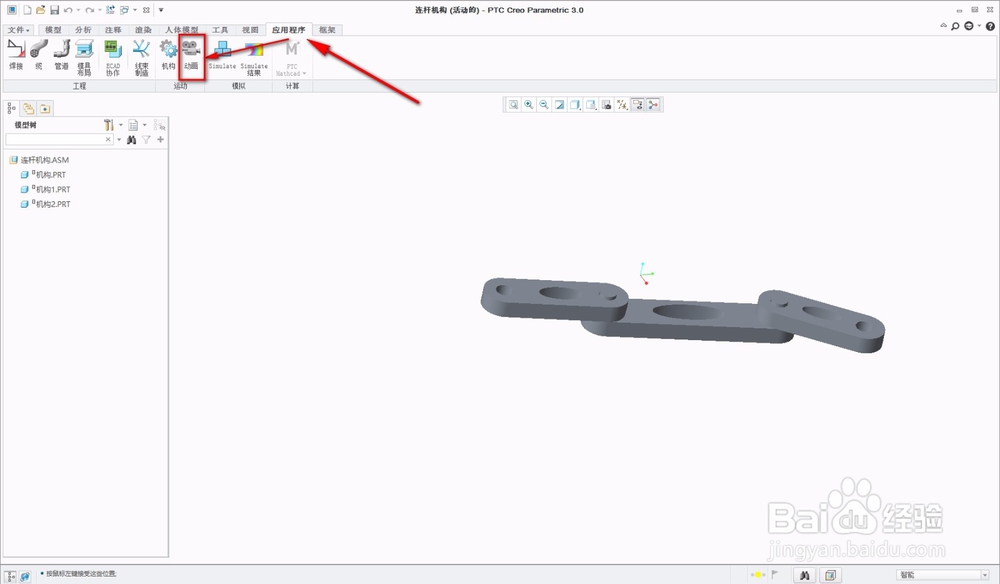Open the redo history dropdown arrow
The width and height of the screenshot is (1000, 584).
pyautogui.click(x=100, y=10)
